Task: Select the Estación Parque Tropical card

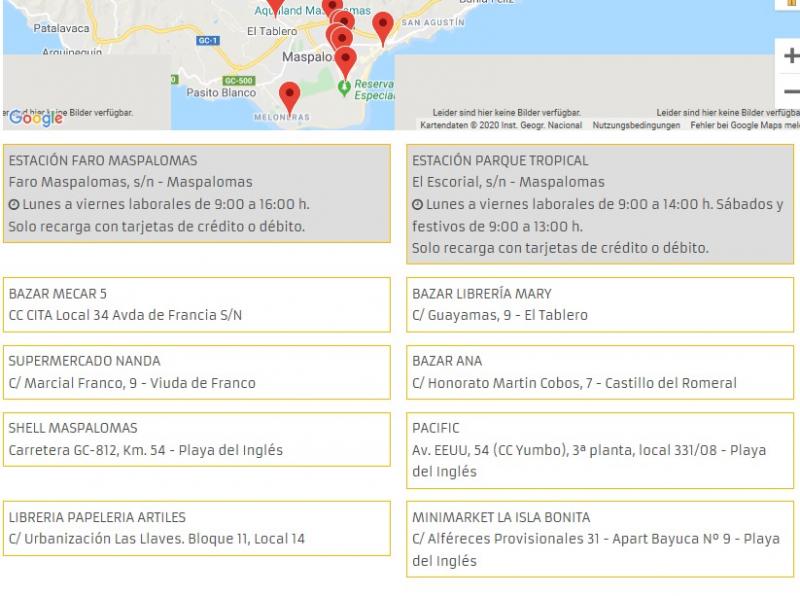Action: pos(600,204)
